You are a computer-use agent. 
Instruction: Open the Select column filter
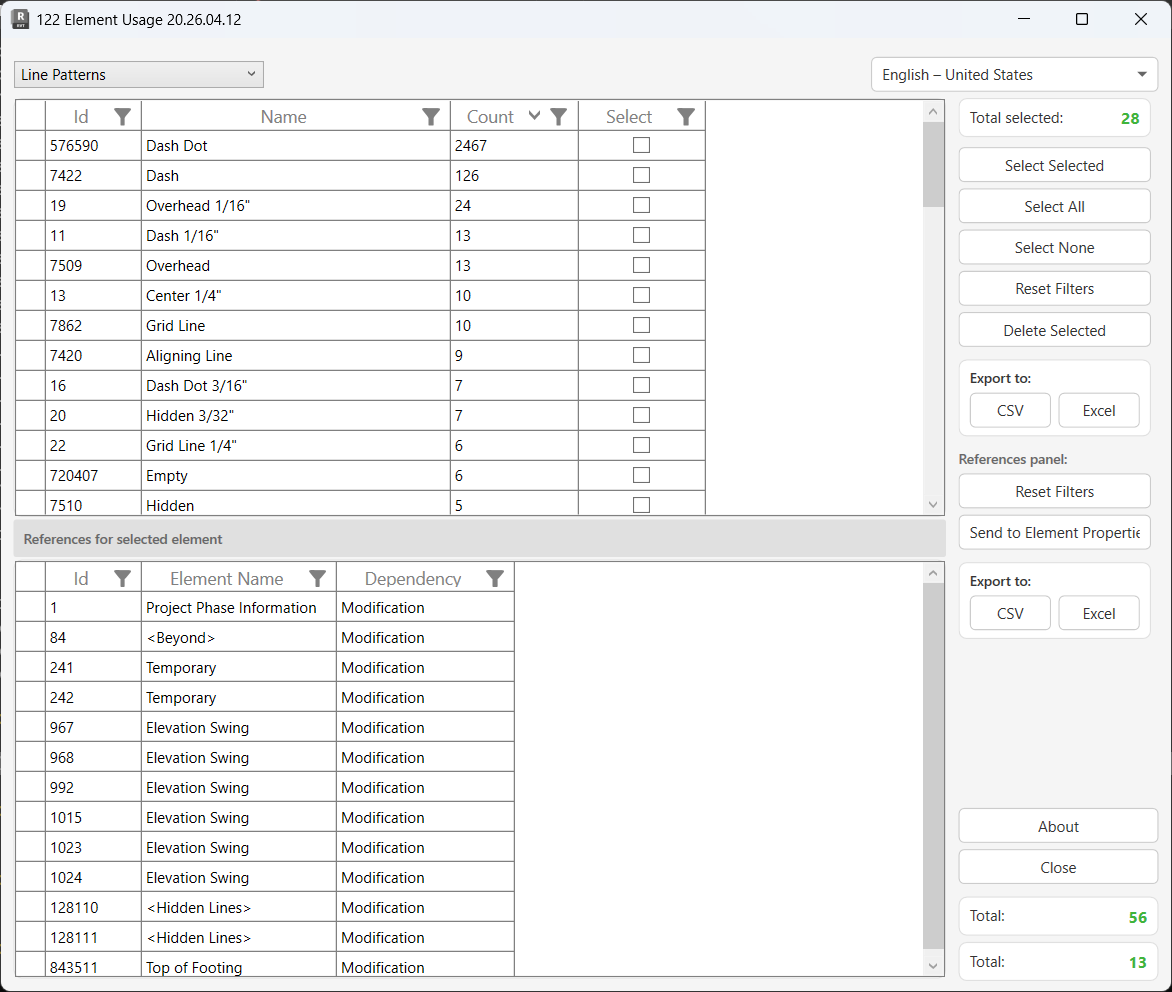point(686,117)
